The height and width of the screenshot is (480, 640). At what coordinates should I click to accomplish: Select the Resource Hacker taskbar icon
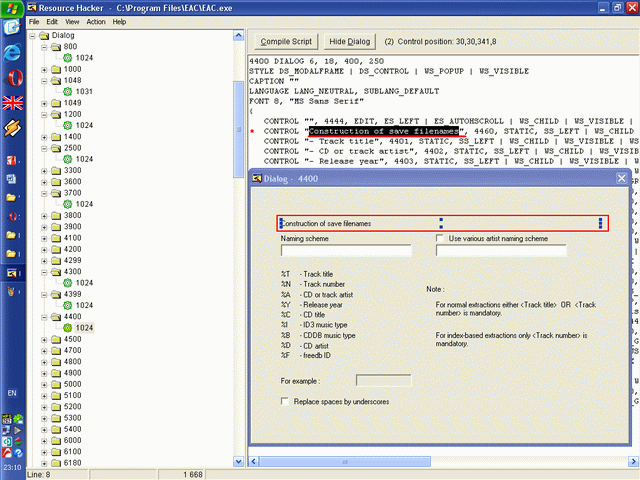[x=12, y=273]
